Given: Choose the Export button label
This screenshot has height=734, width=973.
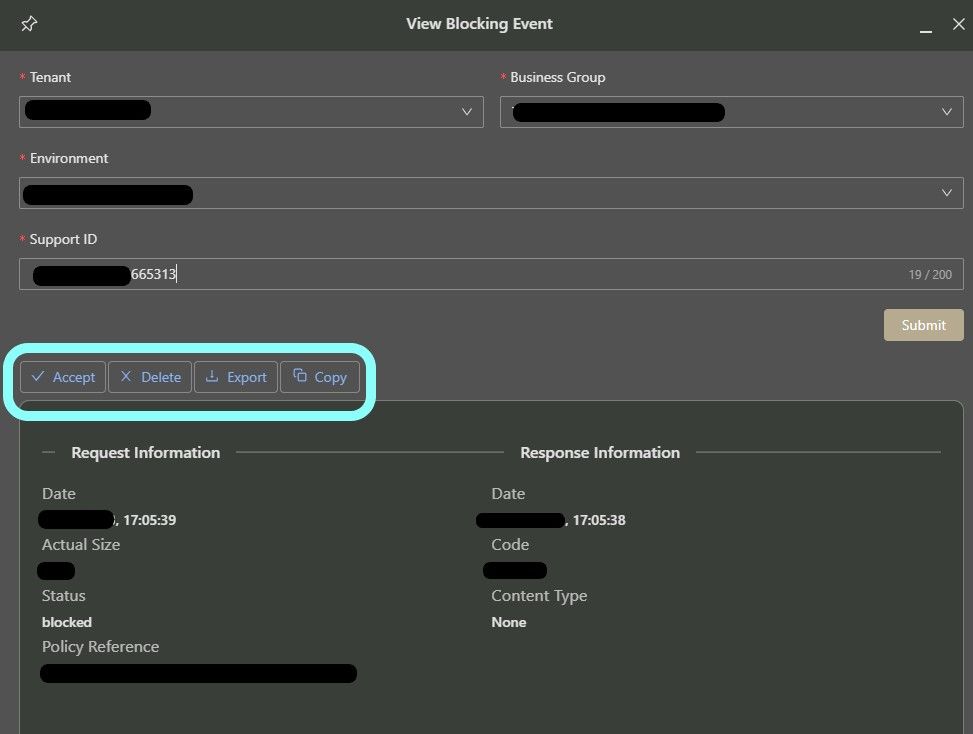Looking at the screenshot, I should click(x=247, y=377).
